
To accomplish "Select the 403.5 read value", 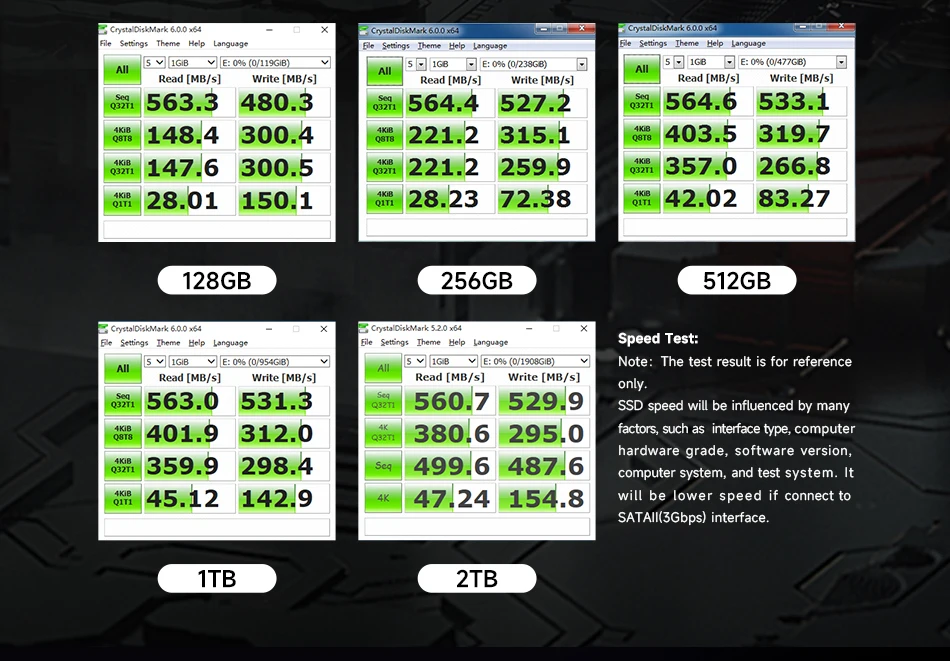I will pyautogui.click(x=708, y=134).
